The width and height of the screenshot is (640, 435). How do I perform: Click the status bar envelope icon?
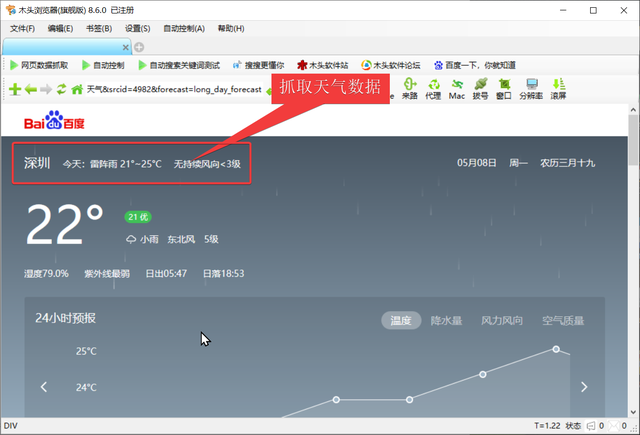click(613, 426)
